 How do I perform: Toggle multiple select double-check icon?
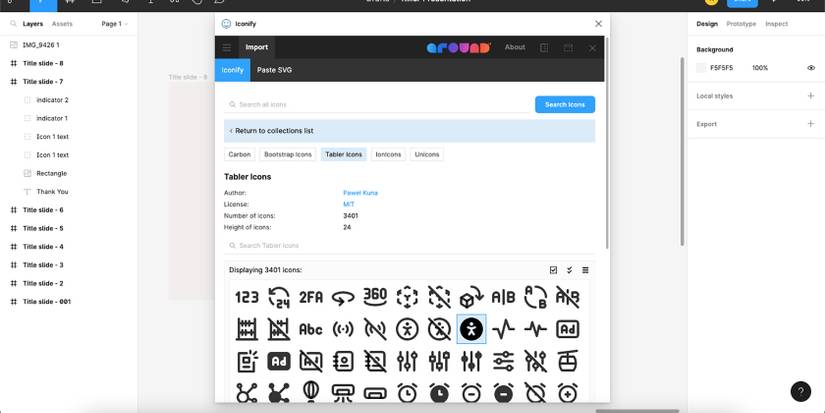pos(569,270)
